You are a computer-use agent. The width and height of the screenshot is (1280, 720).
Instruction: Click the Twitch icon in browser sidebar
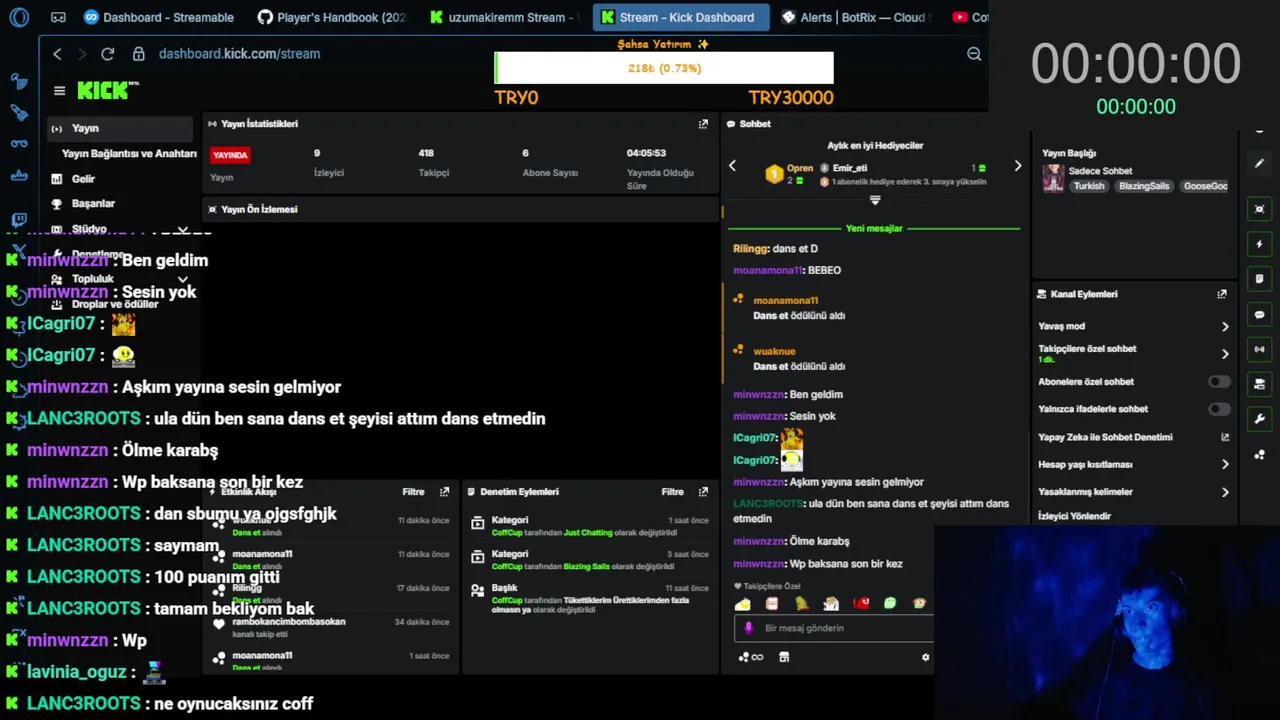pyautogui.click(x=19, y=220)
